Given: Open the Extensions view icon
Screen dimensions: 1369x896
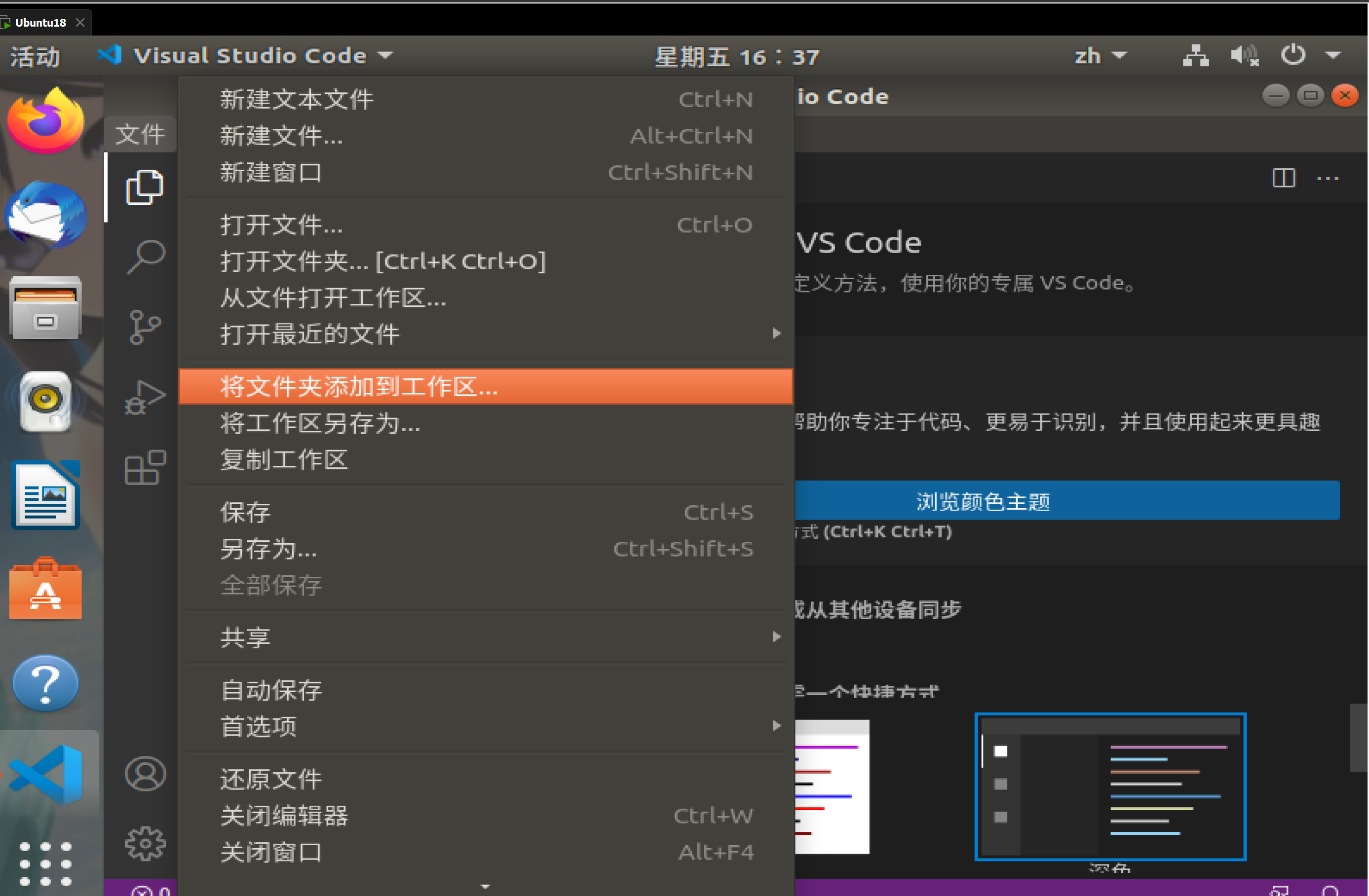Looking at the screenshot, I should tap(145, 467).
